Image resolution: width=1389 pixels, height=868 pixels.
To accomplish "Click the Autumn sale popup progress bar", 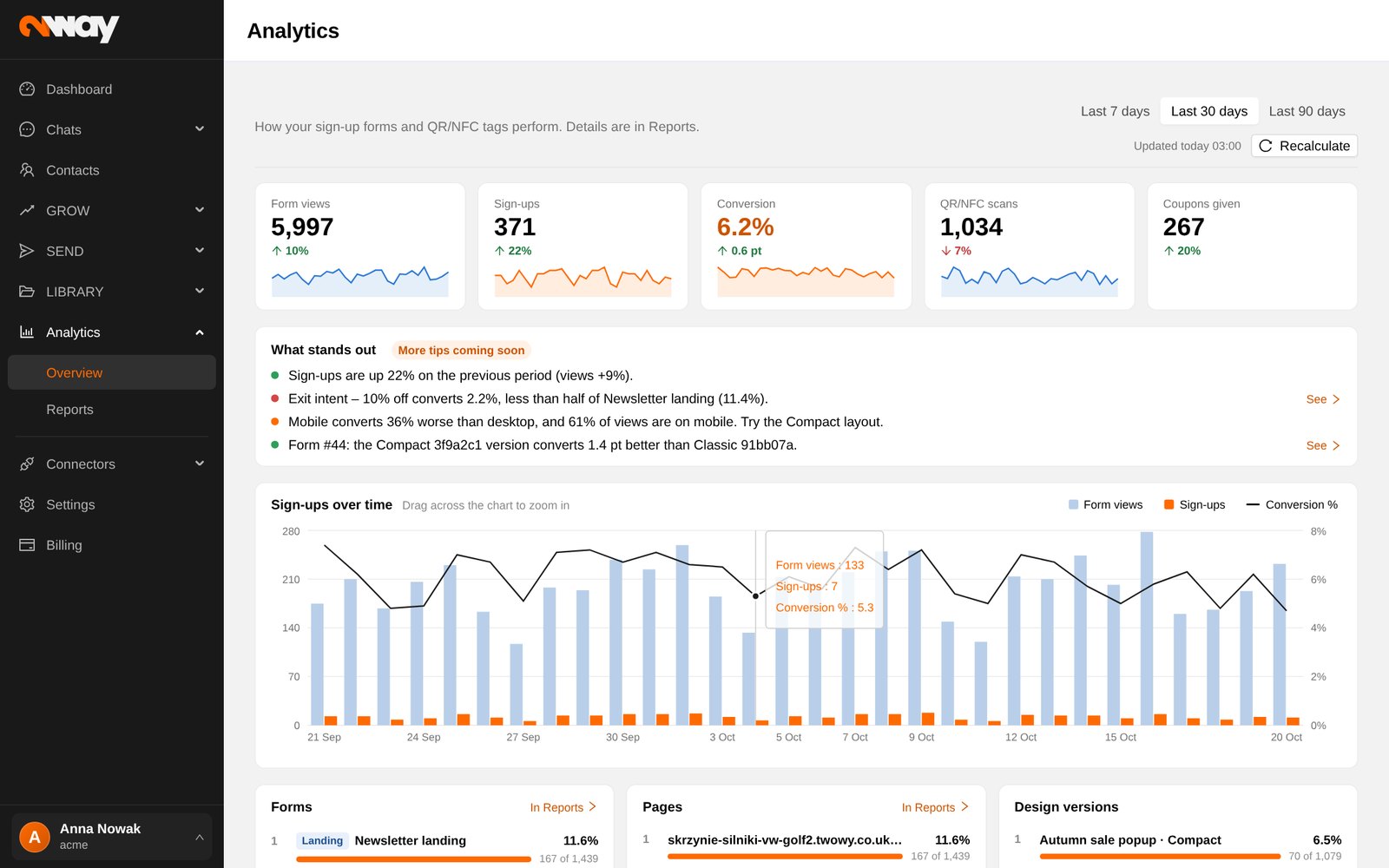I will pyautogui.click(x=1159, y=856).
